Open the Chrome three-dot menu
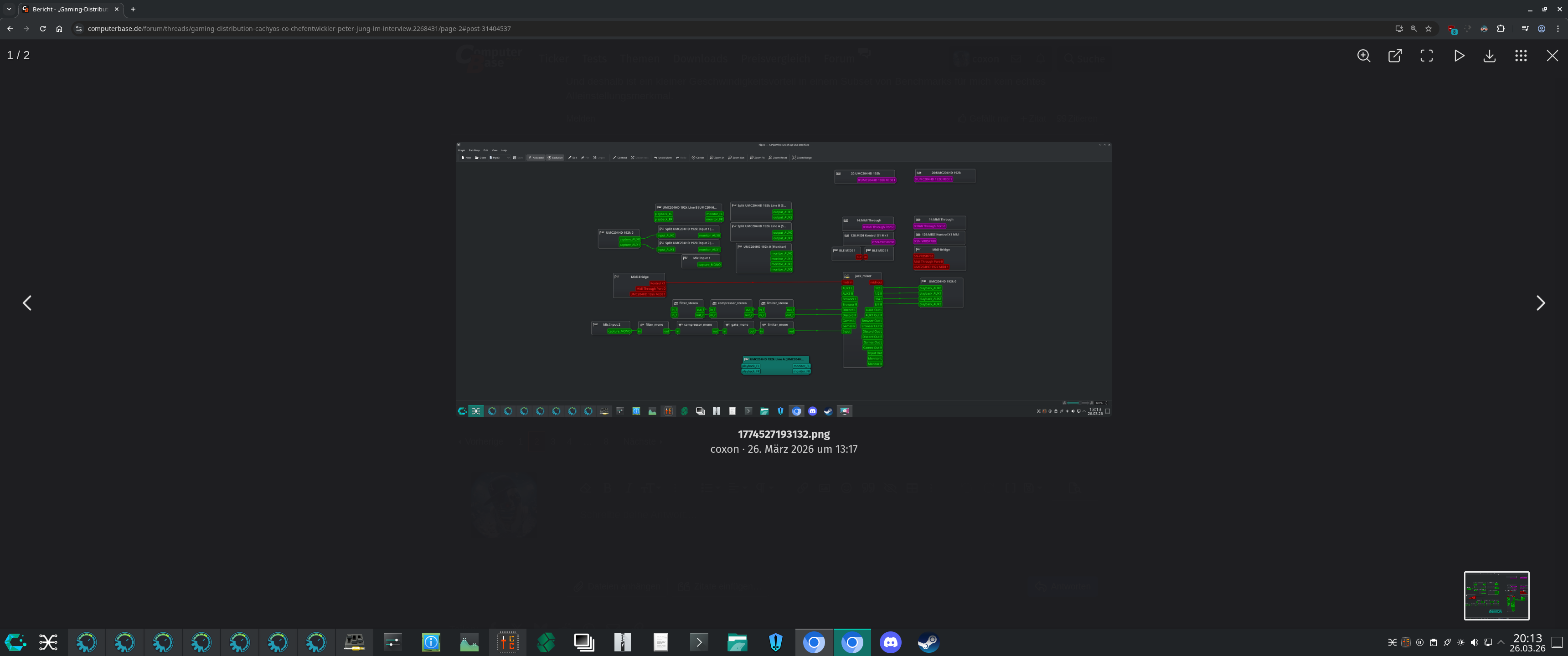This screenshot has height=656, width=1568. coord(1557,29)
